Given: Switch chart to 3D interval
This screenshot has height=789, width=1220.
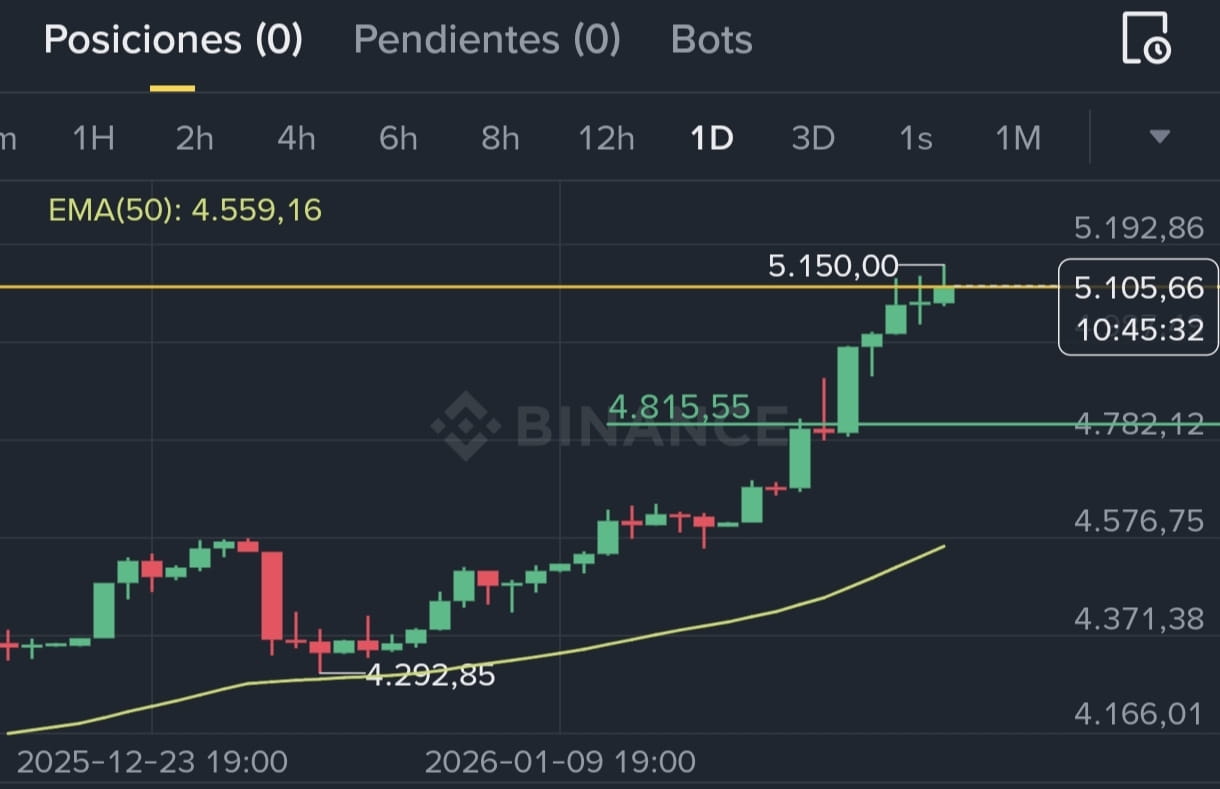Looking at the screenshot, I should pos(813,138).
